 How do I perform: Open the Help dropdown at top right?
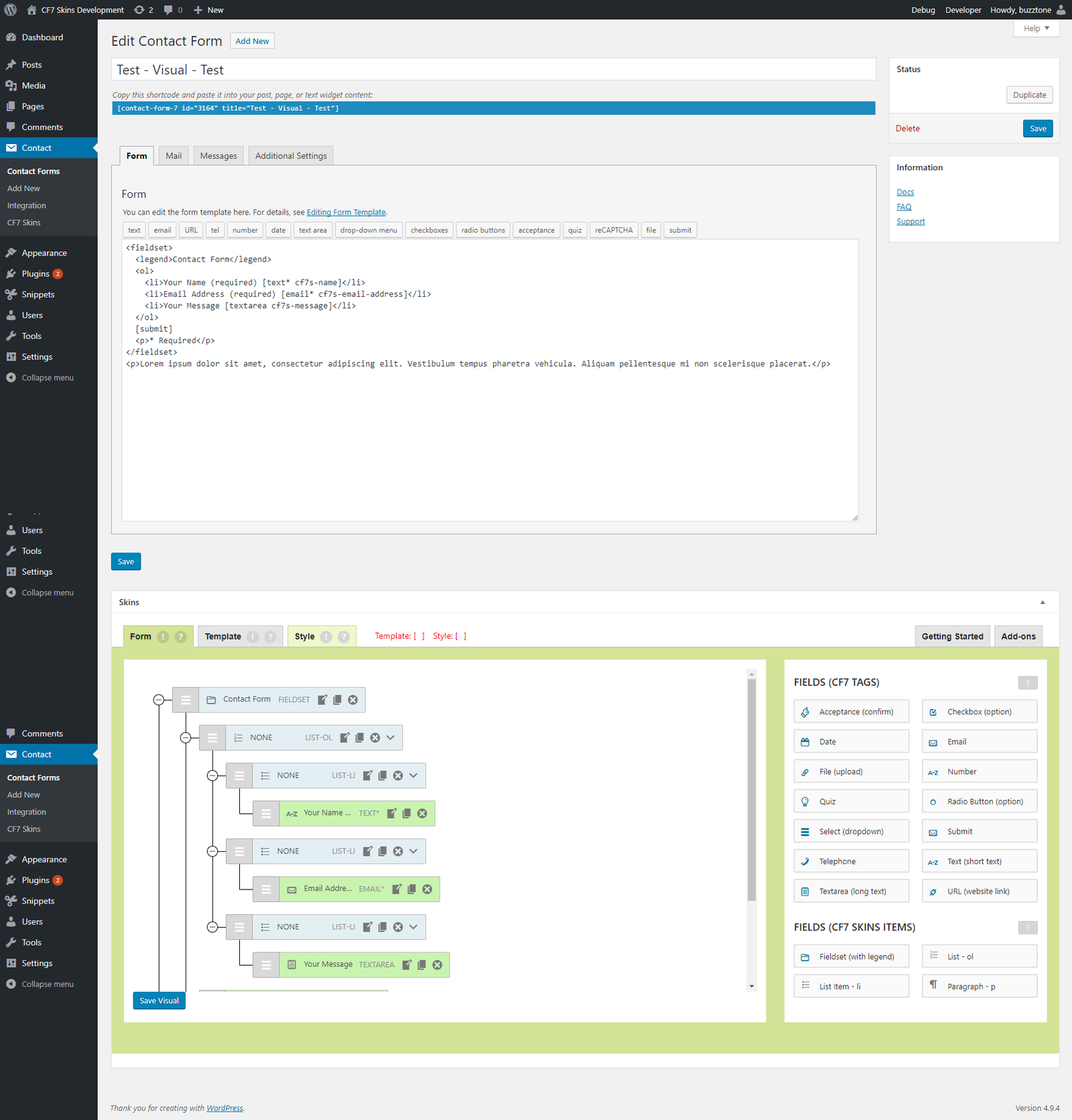pyautogui.click(x=1036, y=28)
